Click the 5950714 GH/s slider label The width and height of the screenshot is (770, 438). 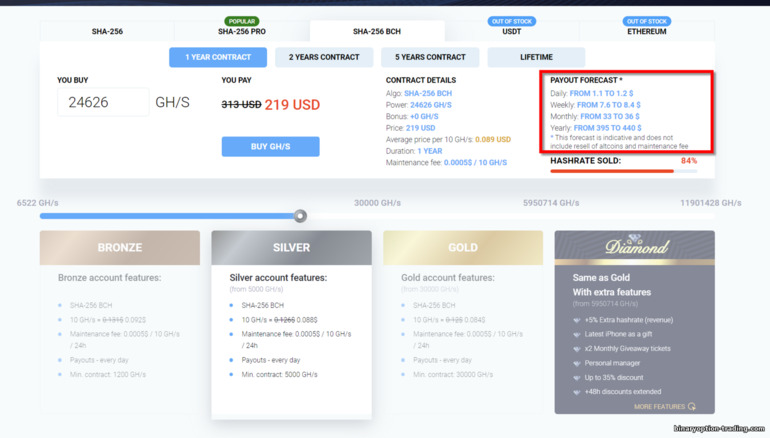point(551,203)
